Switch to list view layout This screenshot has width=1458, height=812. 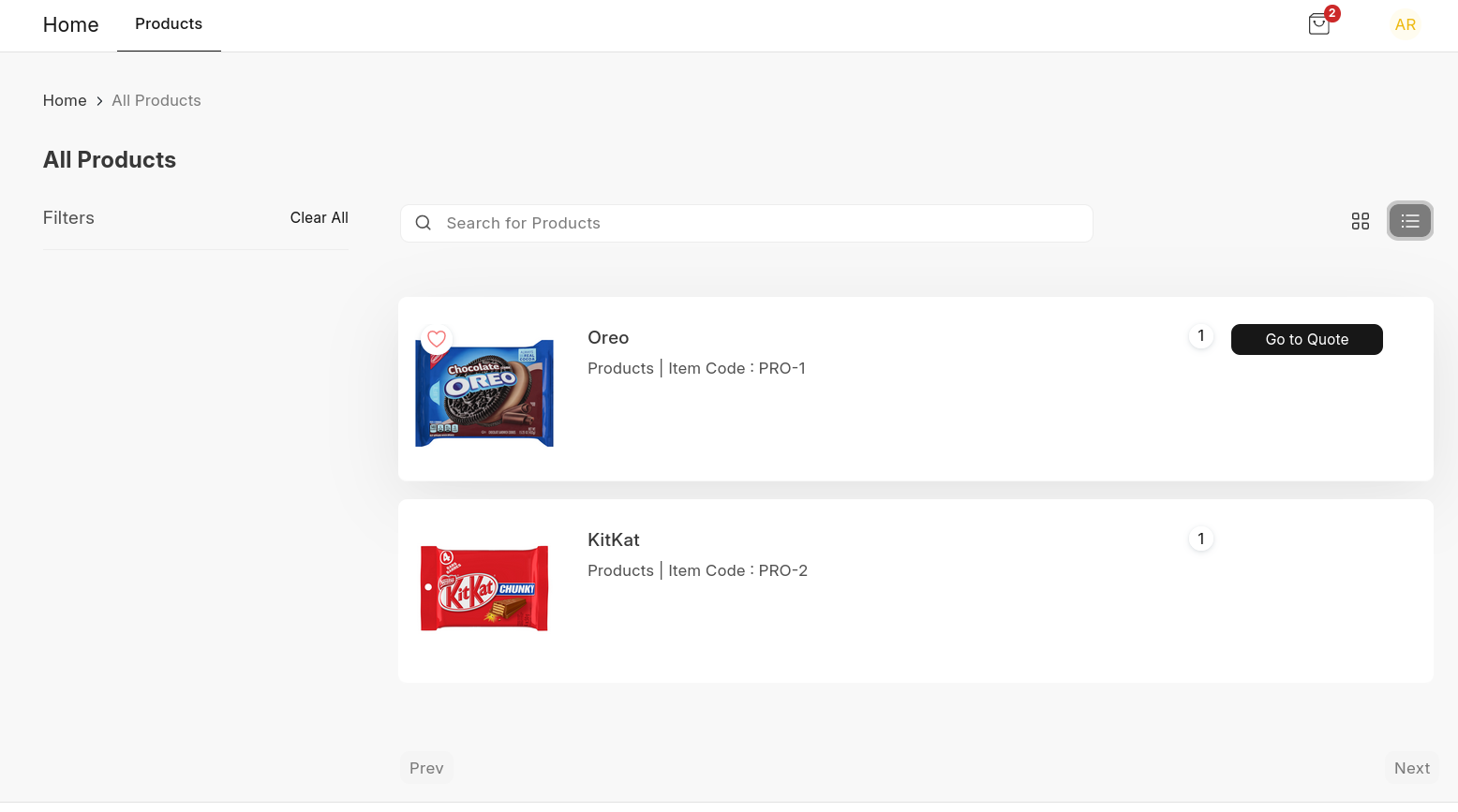tap(1410, 221)
